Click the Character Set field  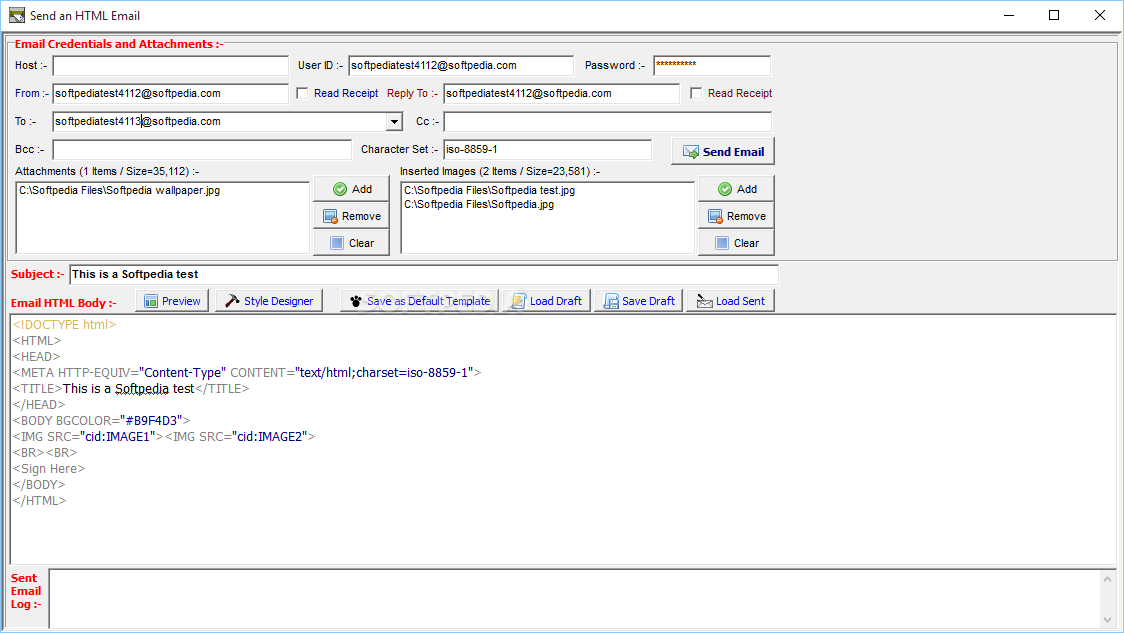pos(548,150)
